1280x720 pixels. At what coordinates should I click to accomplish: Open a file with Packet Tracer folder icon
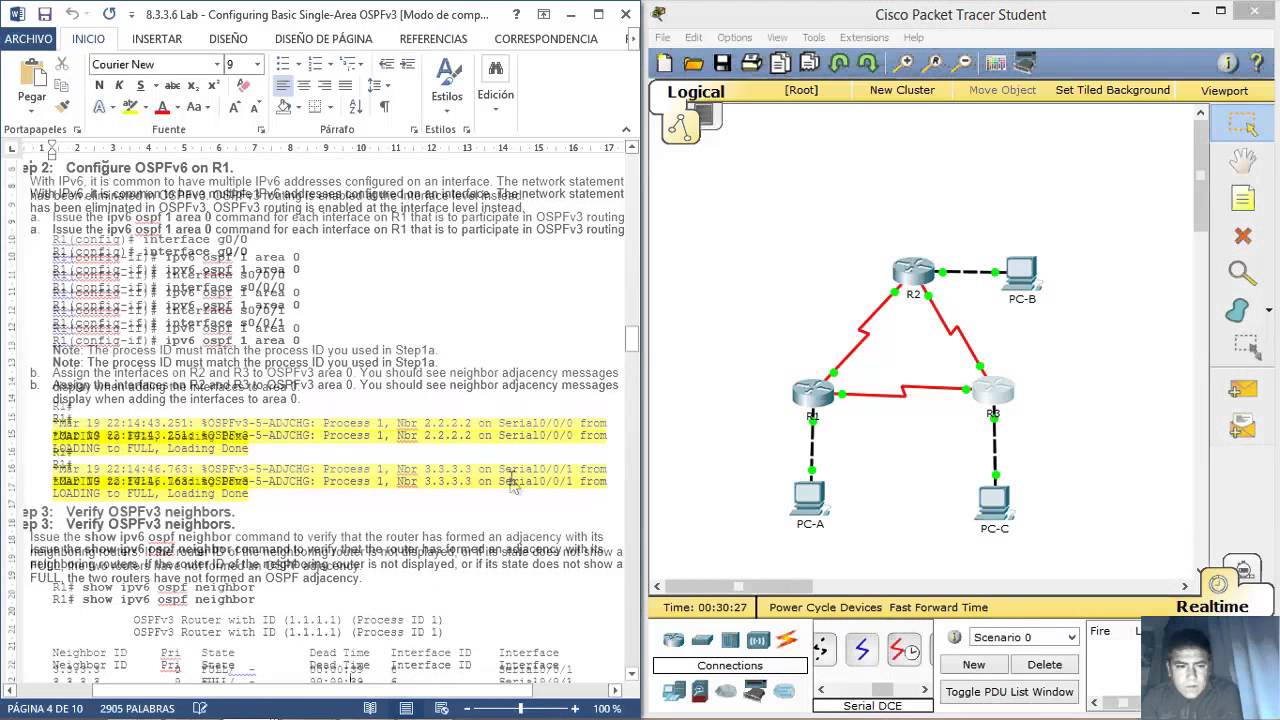pyautogui.click(x=693, y=63)
